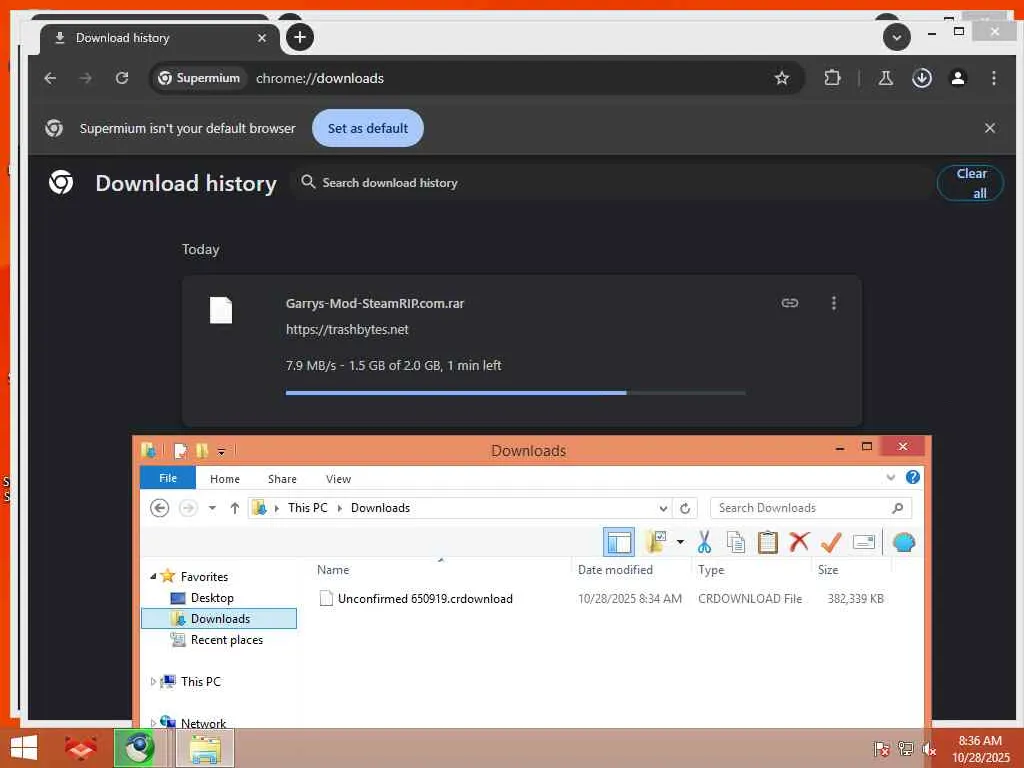Open Explorer help question mark
The width and height of the screenshot is (1024, 768).
[912, 477]
